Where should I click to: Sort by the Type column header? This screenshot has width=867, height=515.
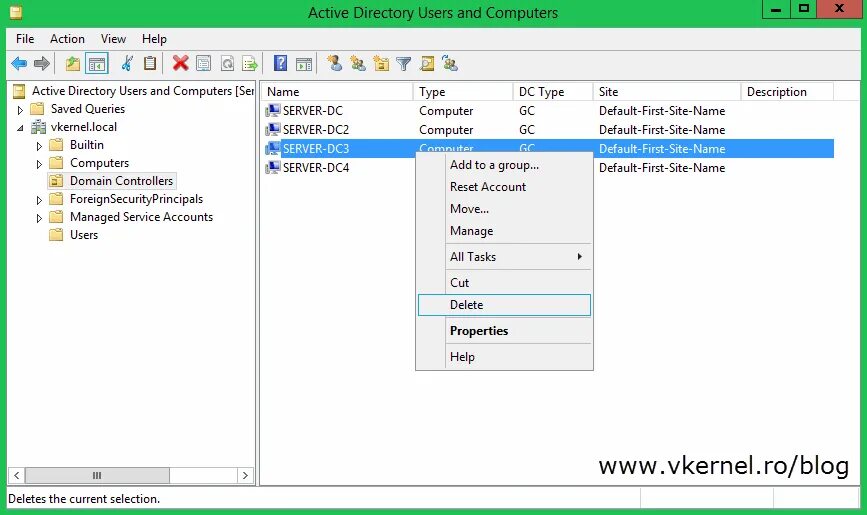click(463, 92)
